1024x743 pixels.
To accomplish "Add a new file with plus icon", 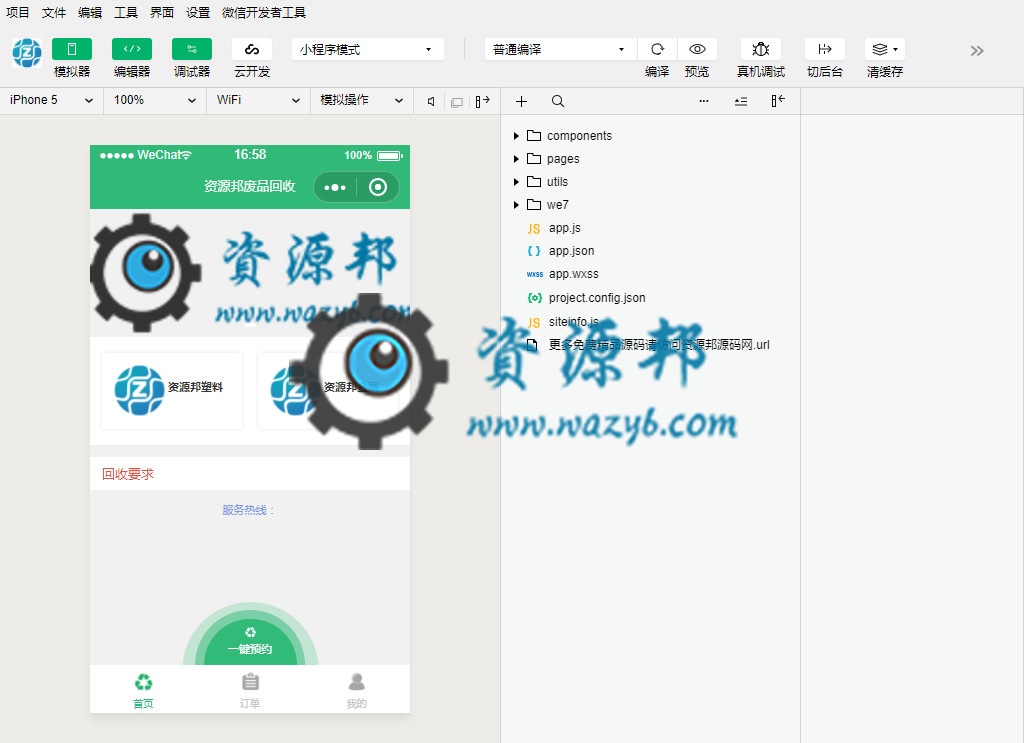I will click(521, 101).
